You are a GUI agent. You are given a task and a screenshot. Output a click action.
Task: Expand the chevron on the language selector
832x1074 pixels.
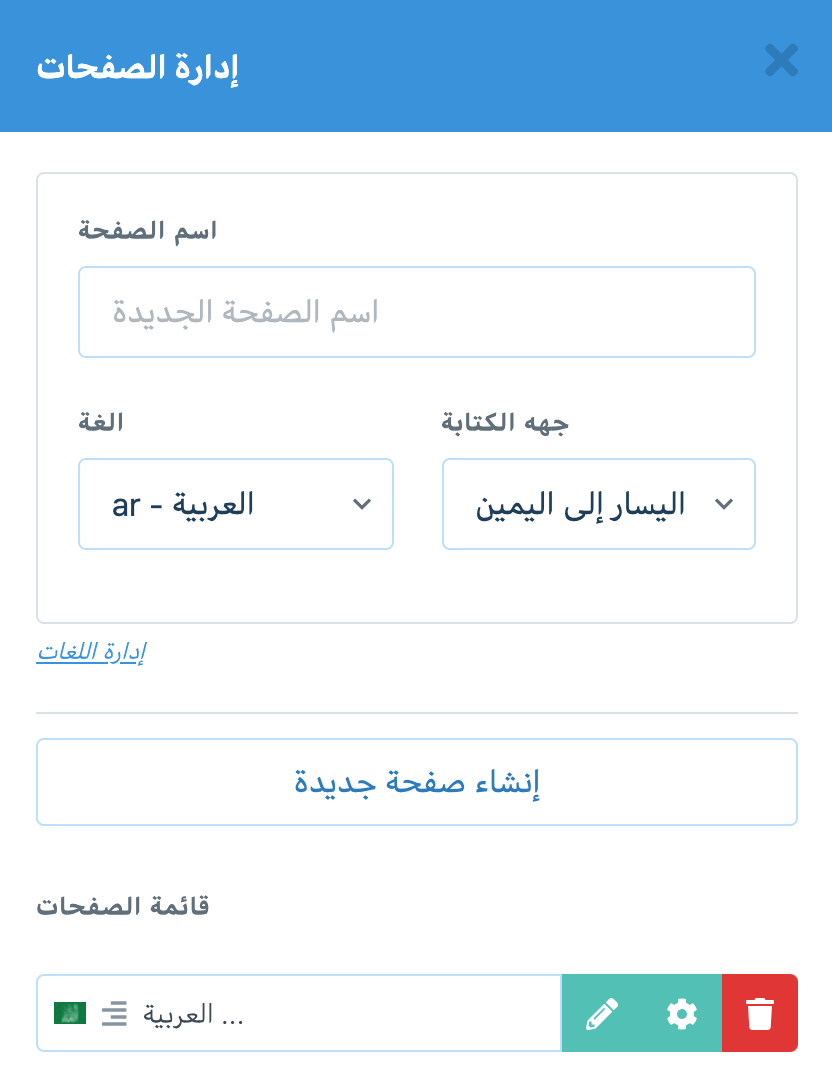362,505
